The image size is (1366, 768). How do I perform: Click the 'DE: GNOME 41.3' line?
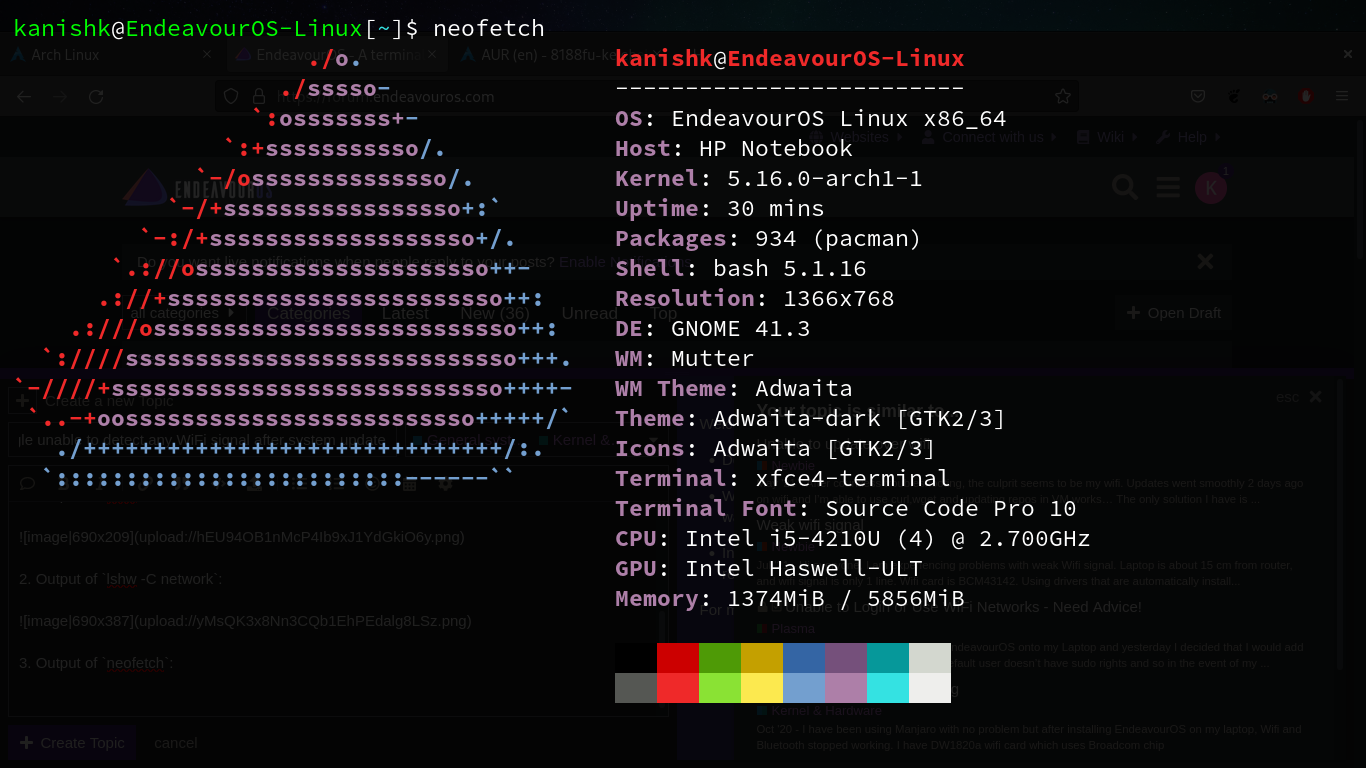coord(713,328)
